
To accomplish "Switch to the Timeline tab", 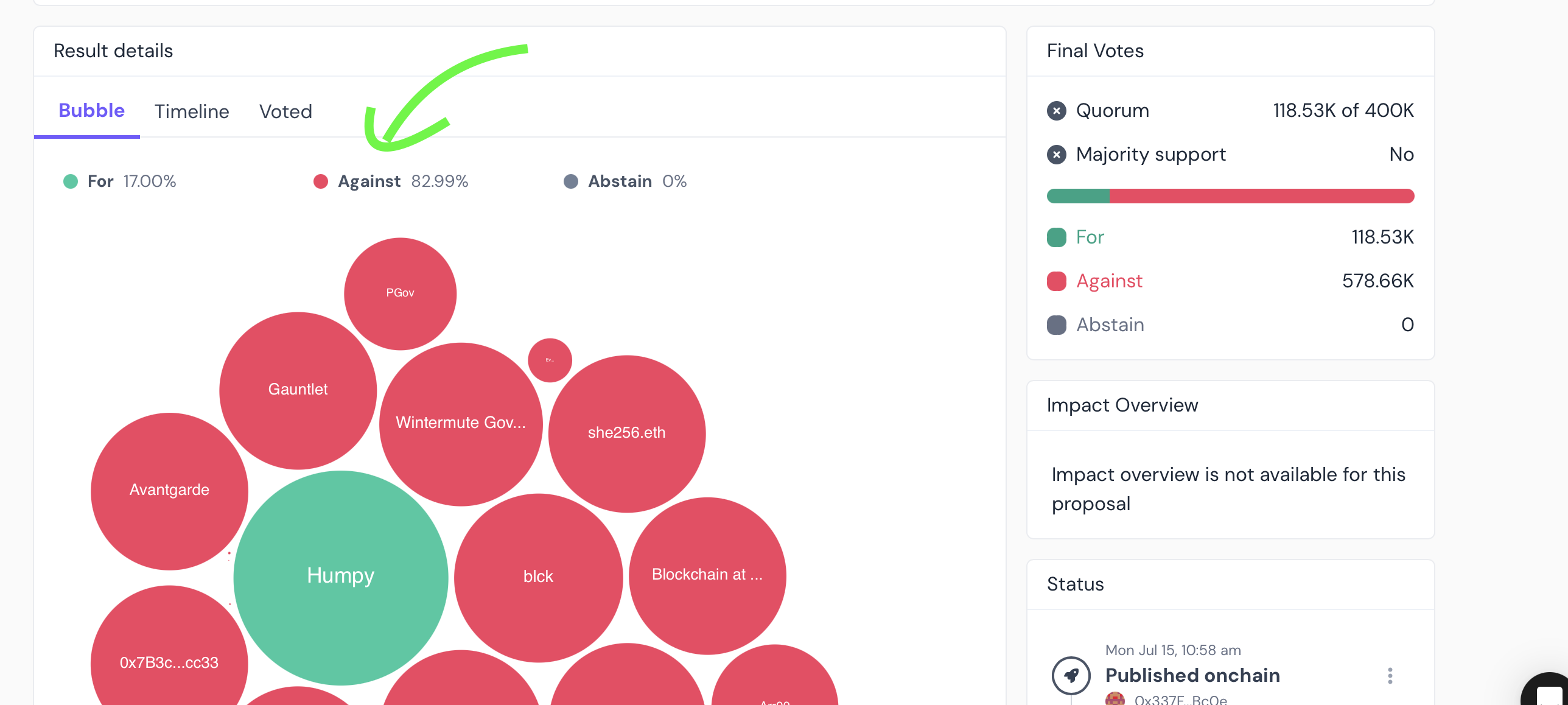I will [192, 111].
